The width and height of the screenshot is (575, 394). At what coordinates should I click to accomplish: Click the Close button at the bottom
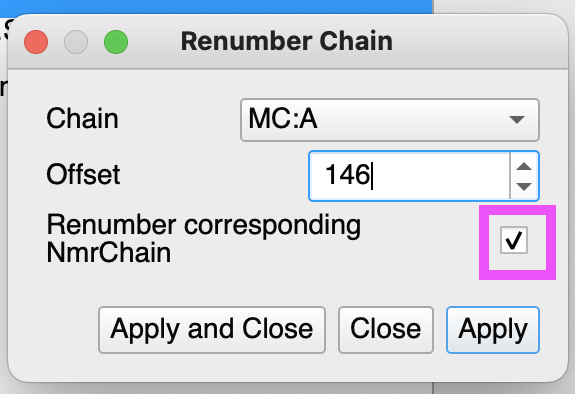[386, 330]
